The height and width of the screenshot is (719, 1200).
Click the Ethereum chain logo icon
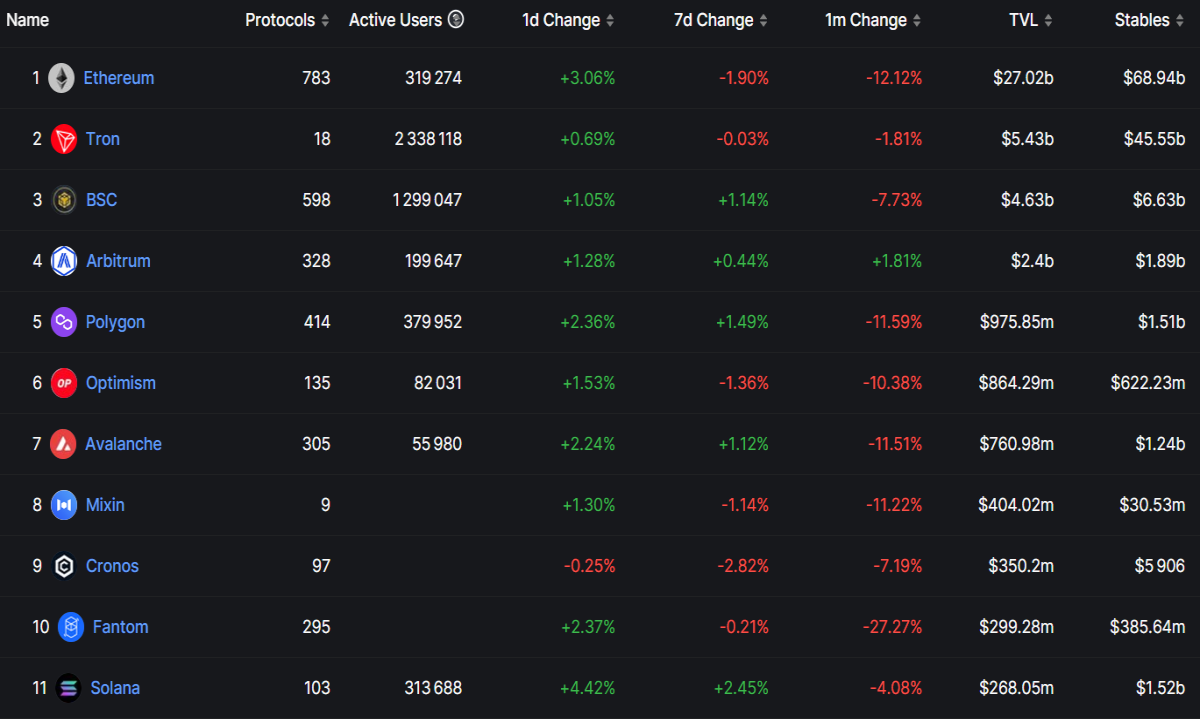pyautogui.click(x=62, y=78)
